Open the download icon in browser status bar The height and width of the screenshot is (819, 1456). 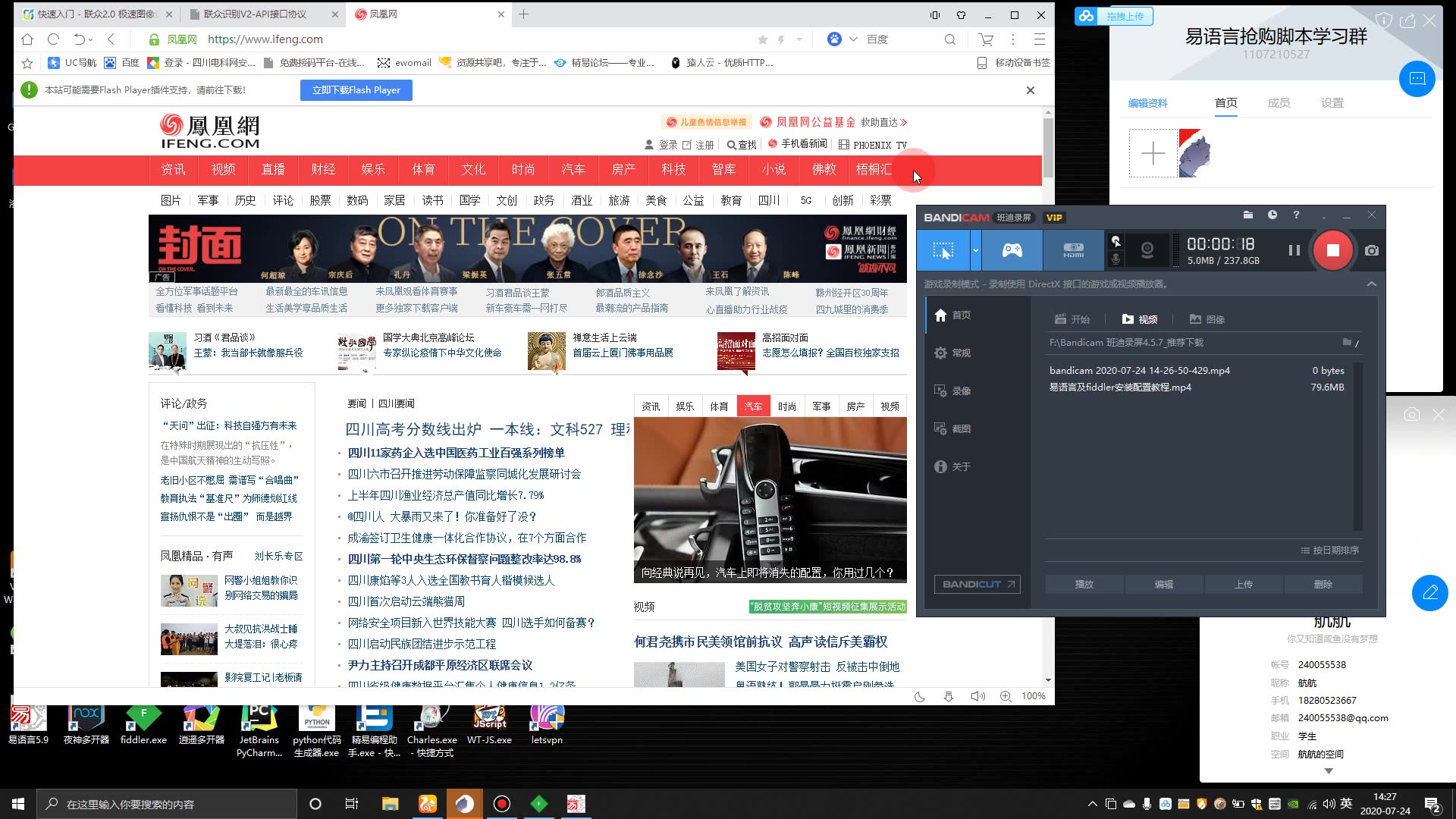(949, 696)
